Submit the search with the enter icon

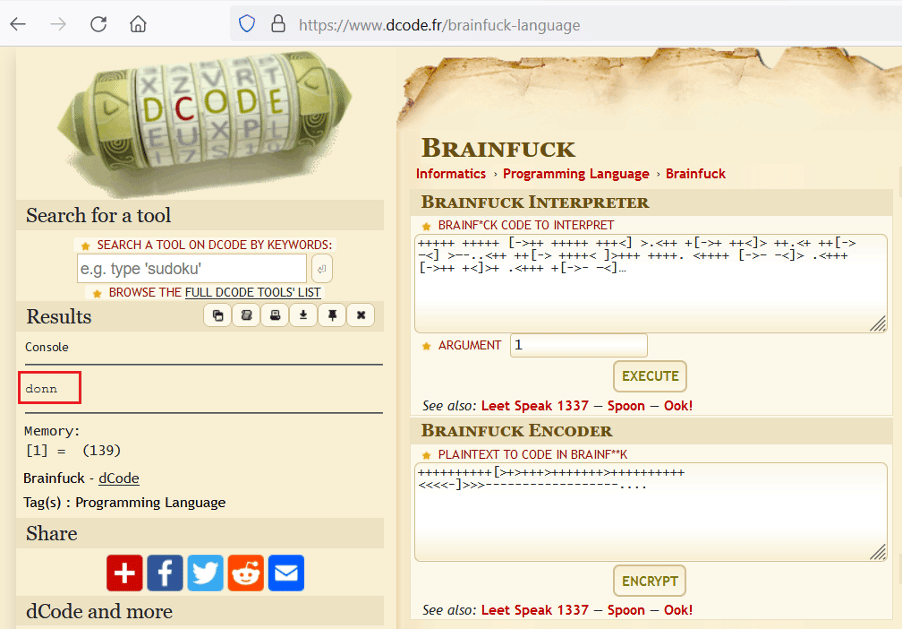(322, 268)
